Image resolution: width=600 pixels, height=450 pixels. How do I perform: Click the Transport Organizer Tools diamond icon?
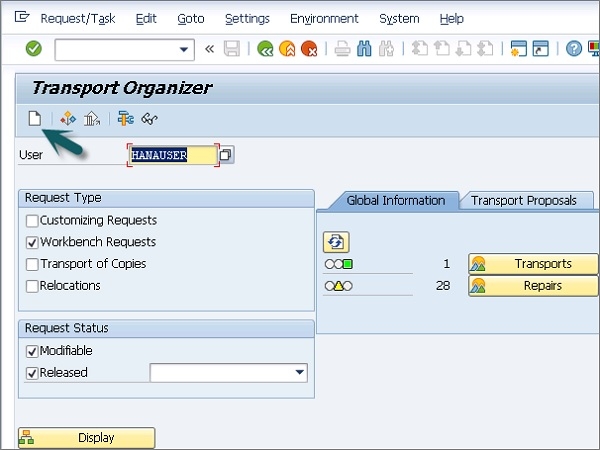(x=68, y=119)
